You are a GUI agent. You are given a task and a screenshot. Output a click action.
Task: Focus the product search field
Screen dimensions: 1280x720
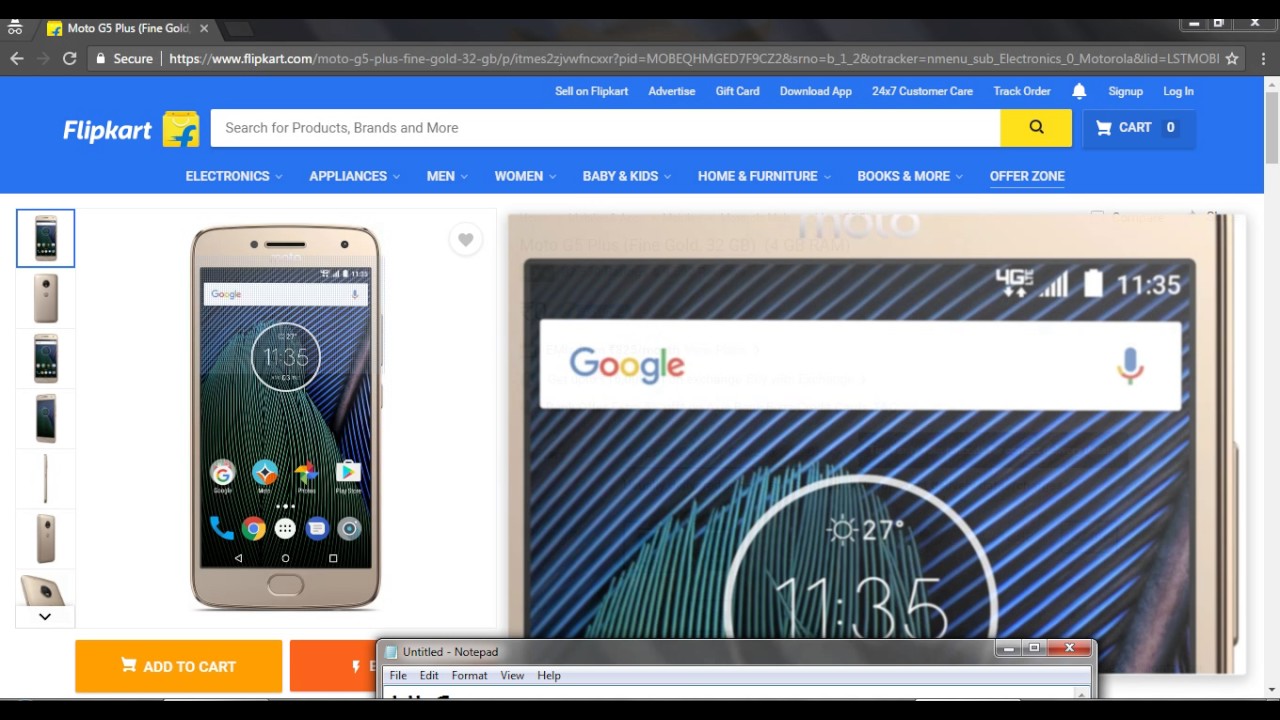605,128
